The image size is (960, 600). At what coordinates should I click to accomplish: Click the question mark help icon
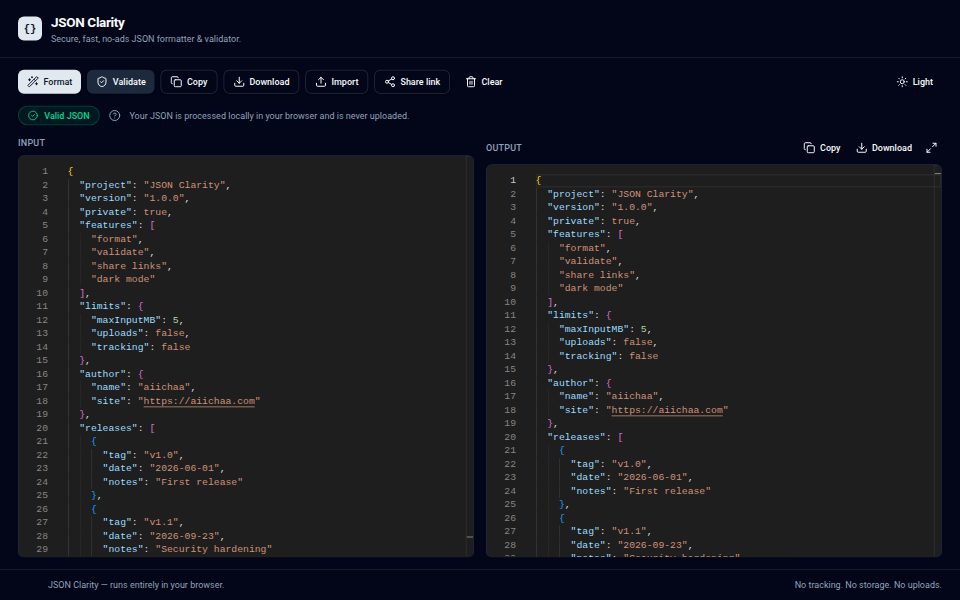114,116
